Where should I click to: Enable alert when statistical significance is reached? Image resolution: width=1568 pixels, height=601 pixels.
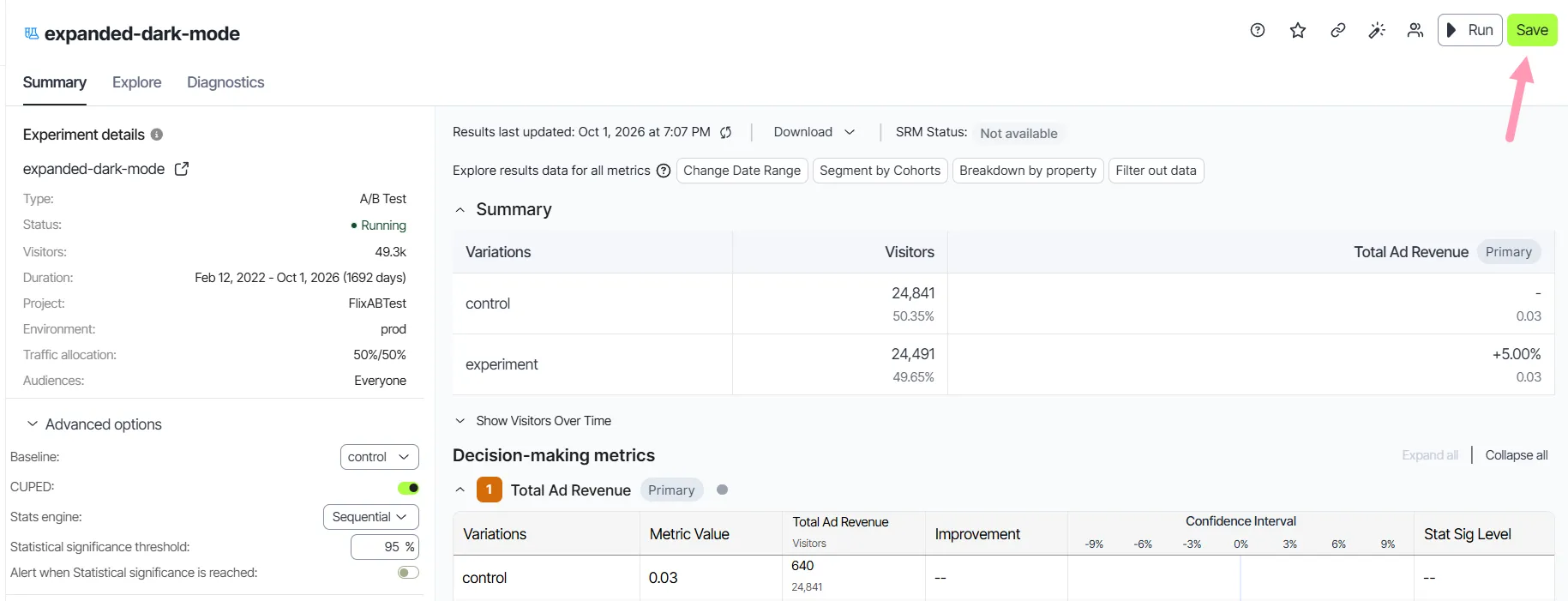tap(408, 573)
